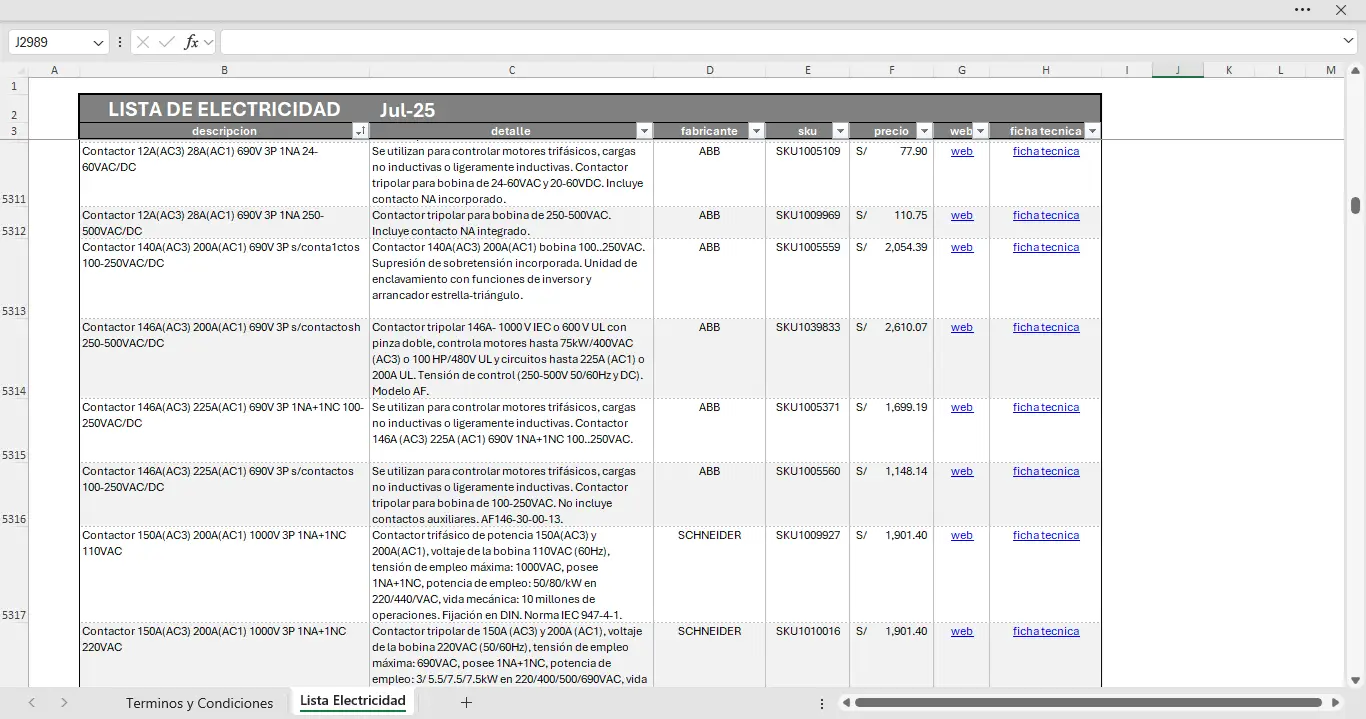The width and height of the screenshot is (1366, 719).
Task: Click in the formula bar input field
Action: tap(780, 42)
